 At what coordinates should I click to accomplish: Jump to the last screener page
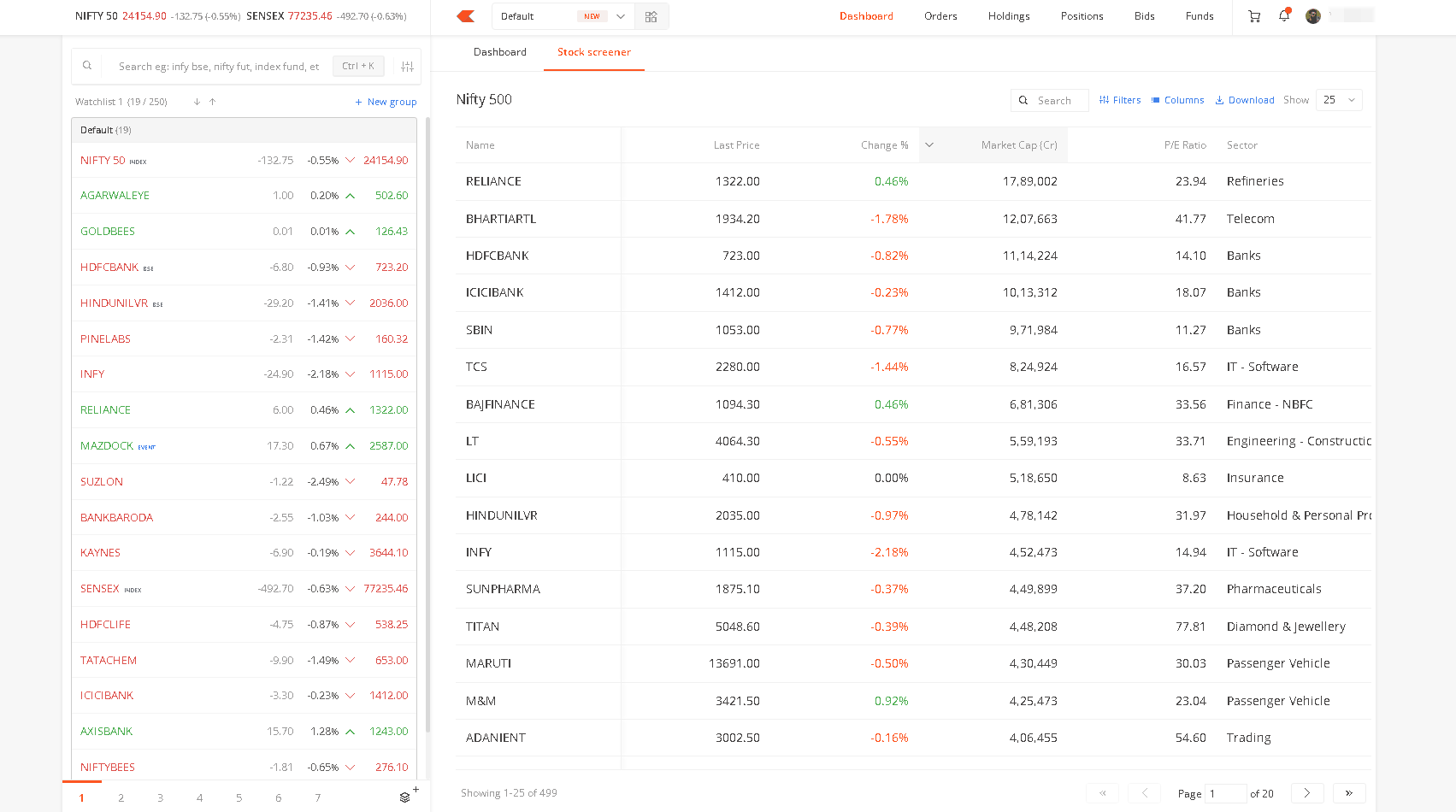tap(1349, 793)
